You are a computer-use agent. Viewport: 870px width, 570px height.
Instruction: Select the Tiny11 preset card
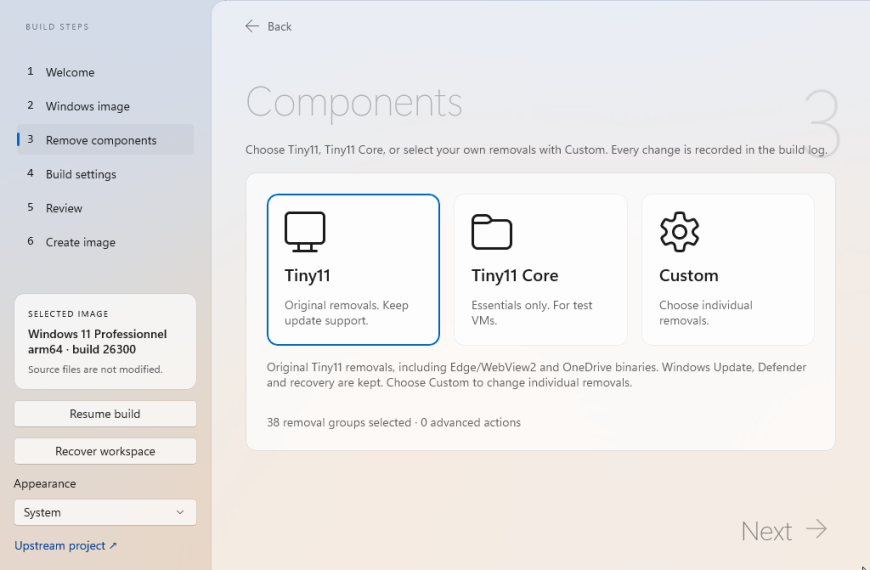353,270
